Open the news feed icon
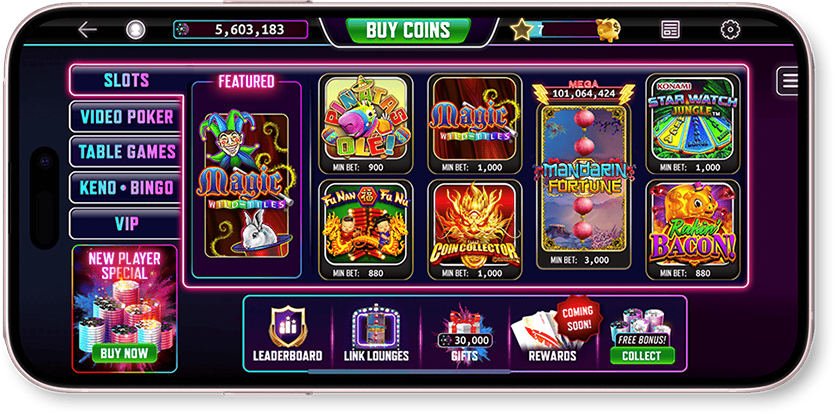 coord(670,29)
